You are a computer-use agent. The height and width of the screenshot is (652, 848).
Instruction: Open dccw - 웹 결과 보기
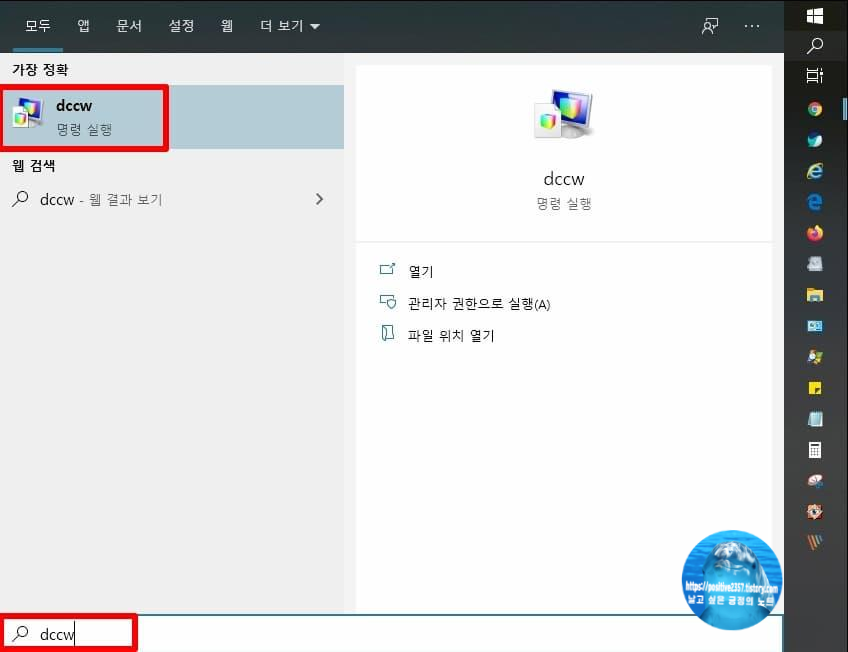(172, 199)
